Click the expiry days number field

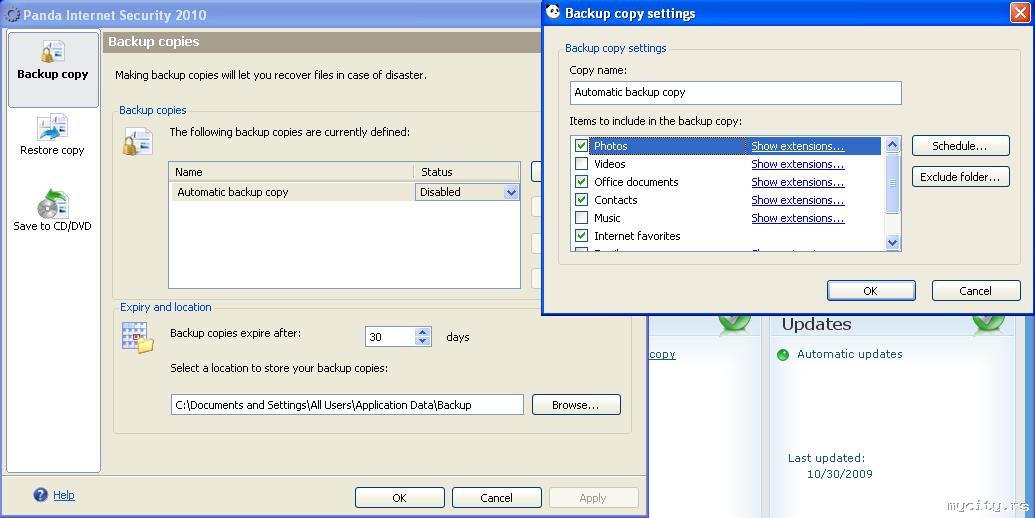[390, 337]
